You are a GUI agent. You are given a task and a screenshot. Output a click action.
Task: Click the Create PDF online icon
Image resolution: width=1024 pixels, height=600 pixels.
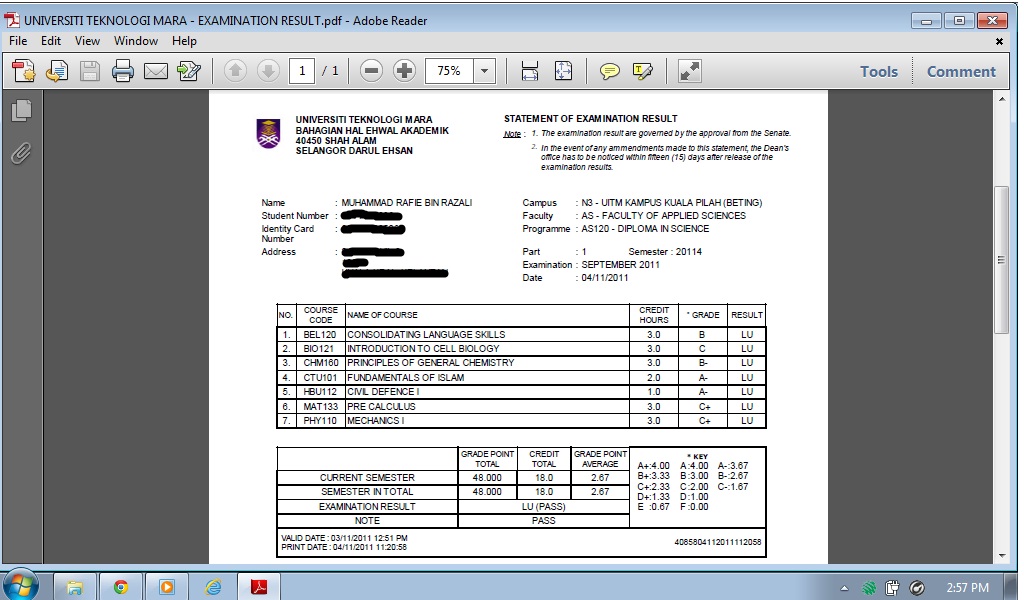(24, 71)
